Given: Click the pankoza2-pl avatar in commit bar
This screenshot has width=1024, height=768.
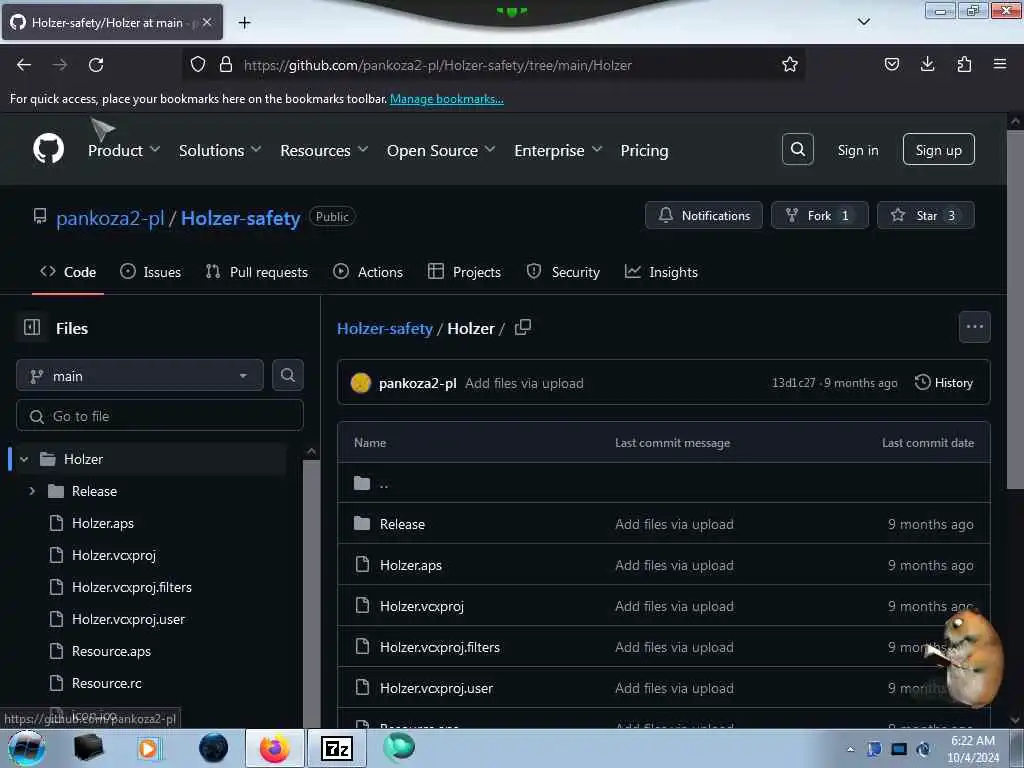Looking at the screenshot, I should [x=360, y=383].
